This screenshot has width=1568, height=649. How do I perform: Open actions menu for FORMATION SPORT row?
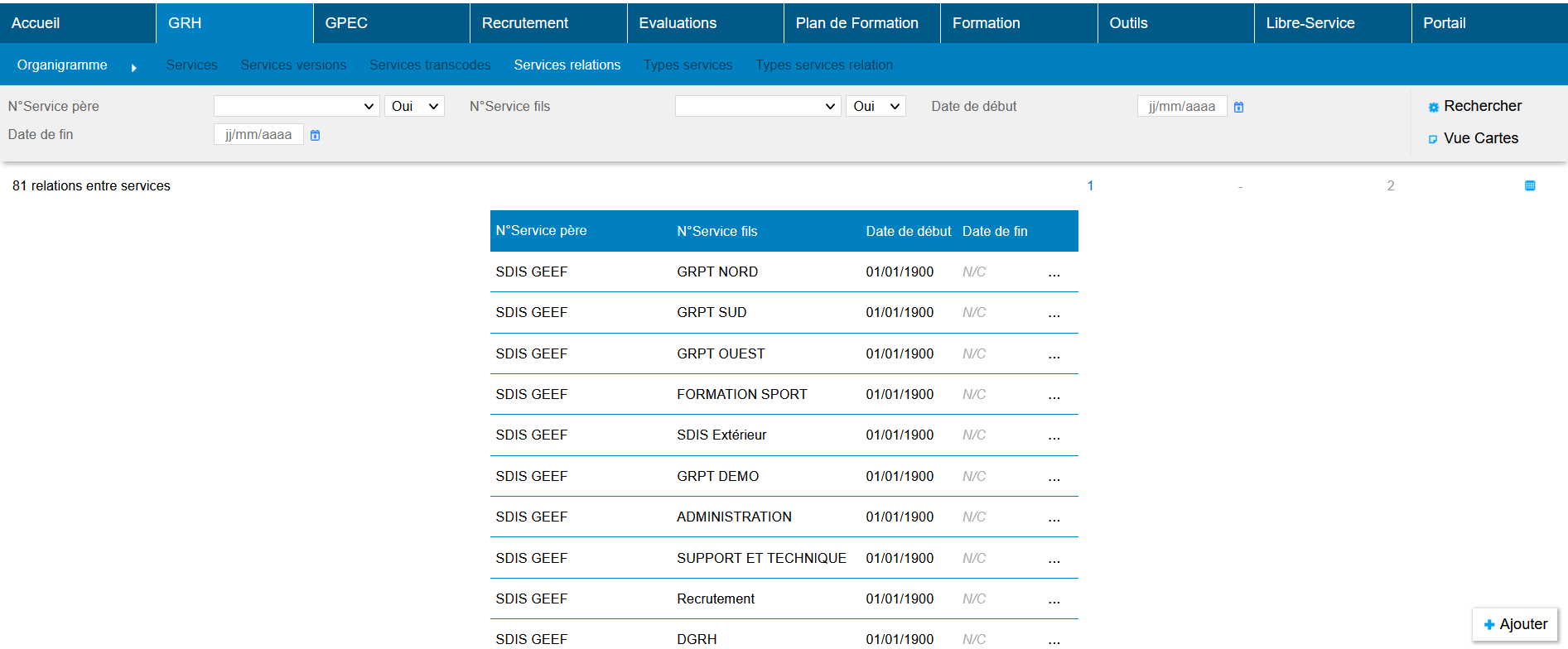pyautogui.click(x=1054, y=395)
